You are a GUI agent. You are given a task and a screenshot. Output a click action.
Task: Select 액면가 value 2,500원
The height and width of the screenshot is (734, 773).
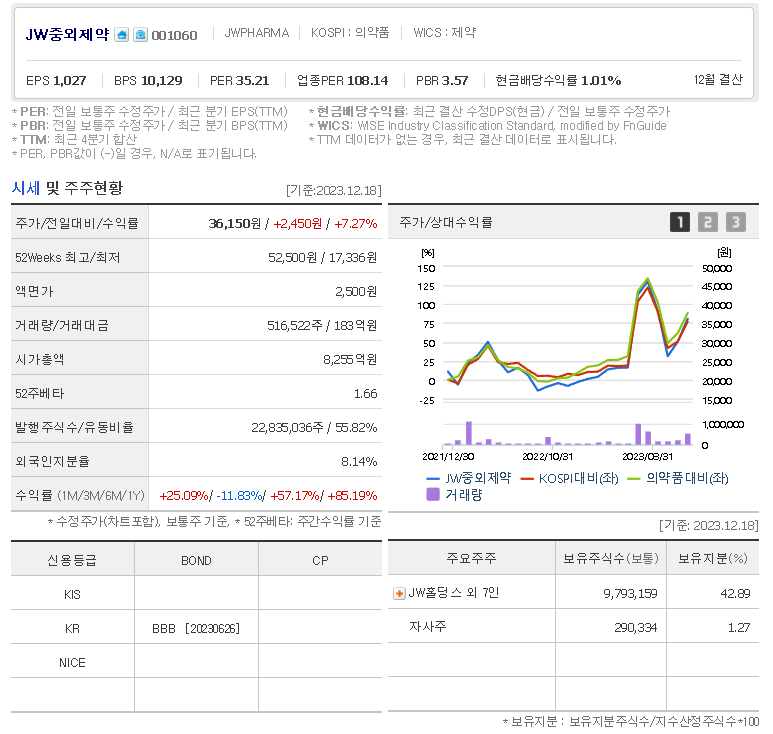[356, 292]
